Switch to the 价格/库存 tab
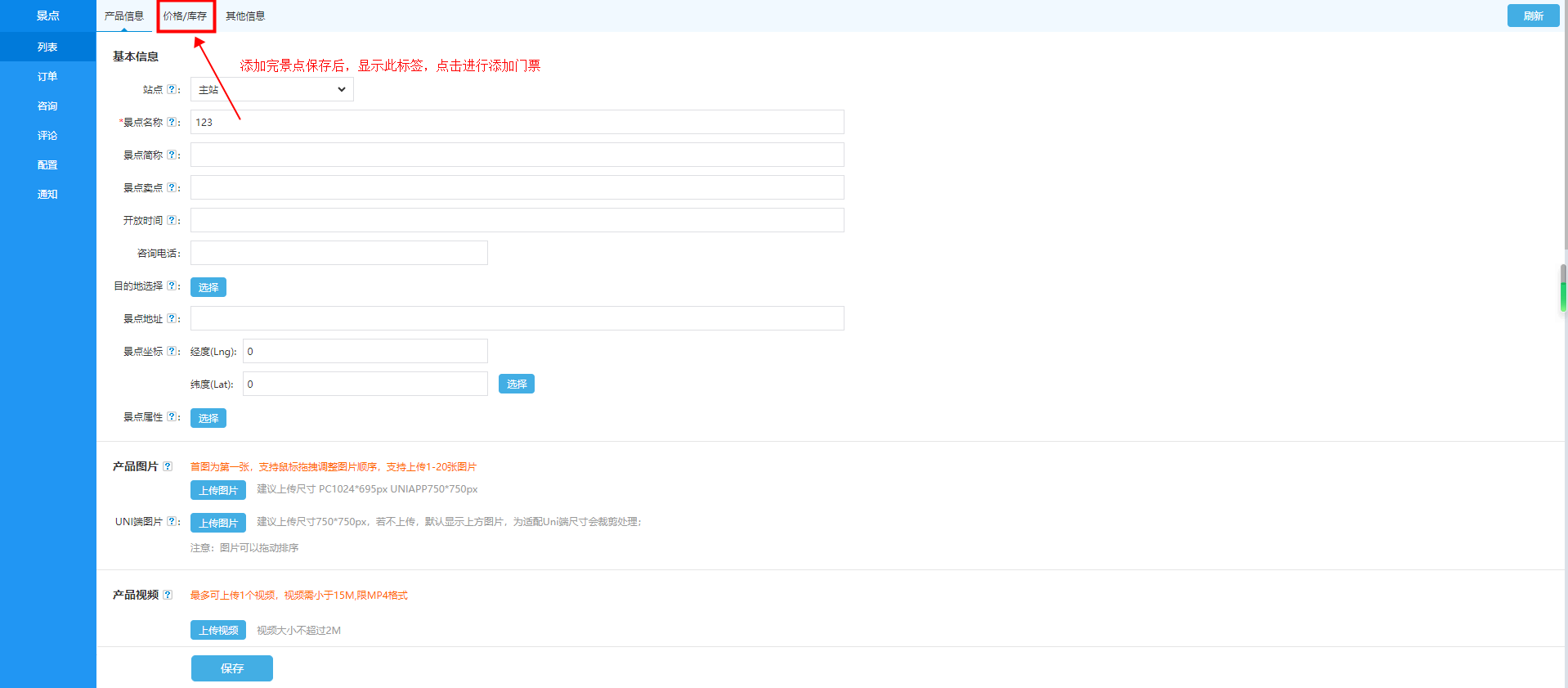1568x688 pixels. click(x=185, y=16)
